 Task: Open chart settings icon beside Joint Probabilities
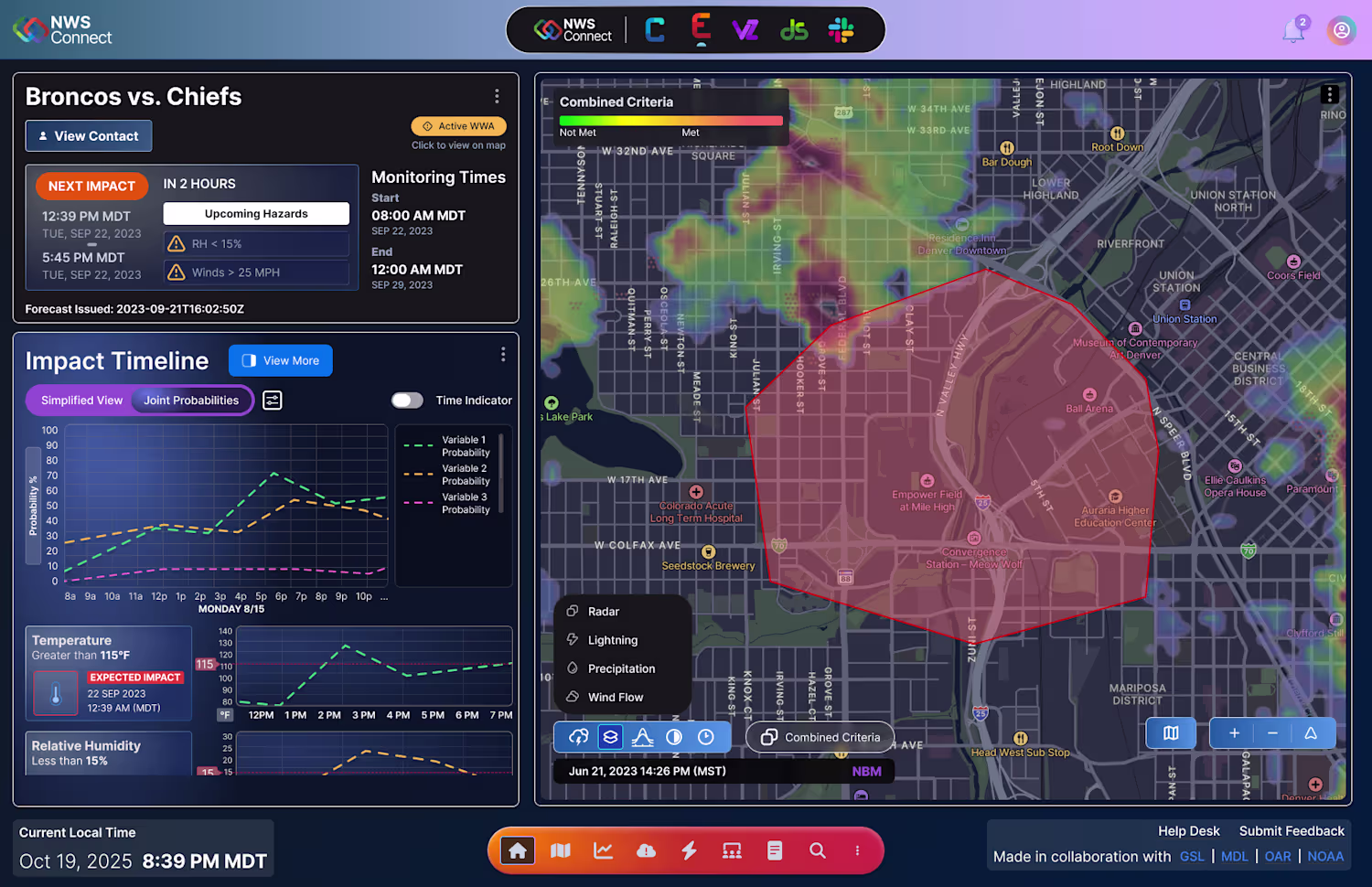click(273, 400)
